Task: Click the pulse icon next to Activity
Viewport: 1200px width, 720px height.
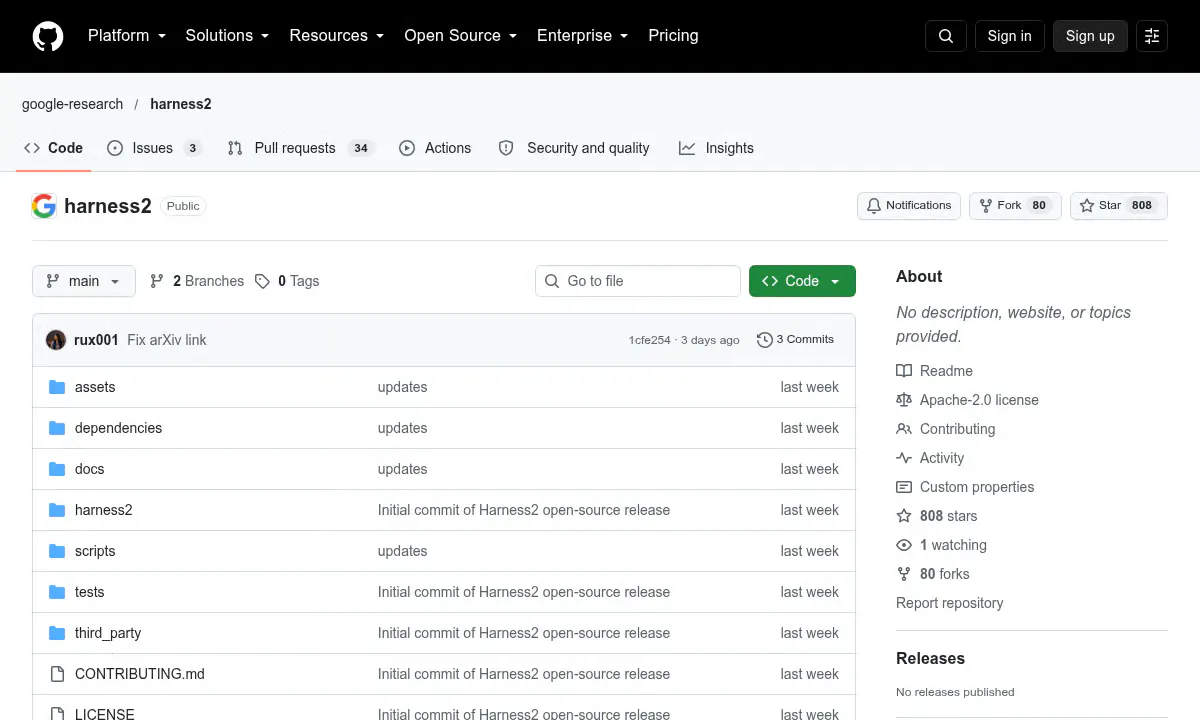Action: click(x=904, y=458)
